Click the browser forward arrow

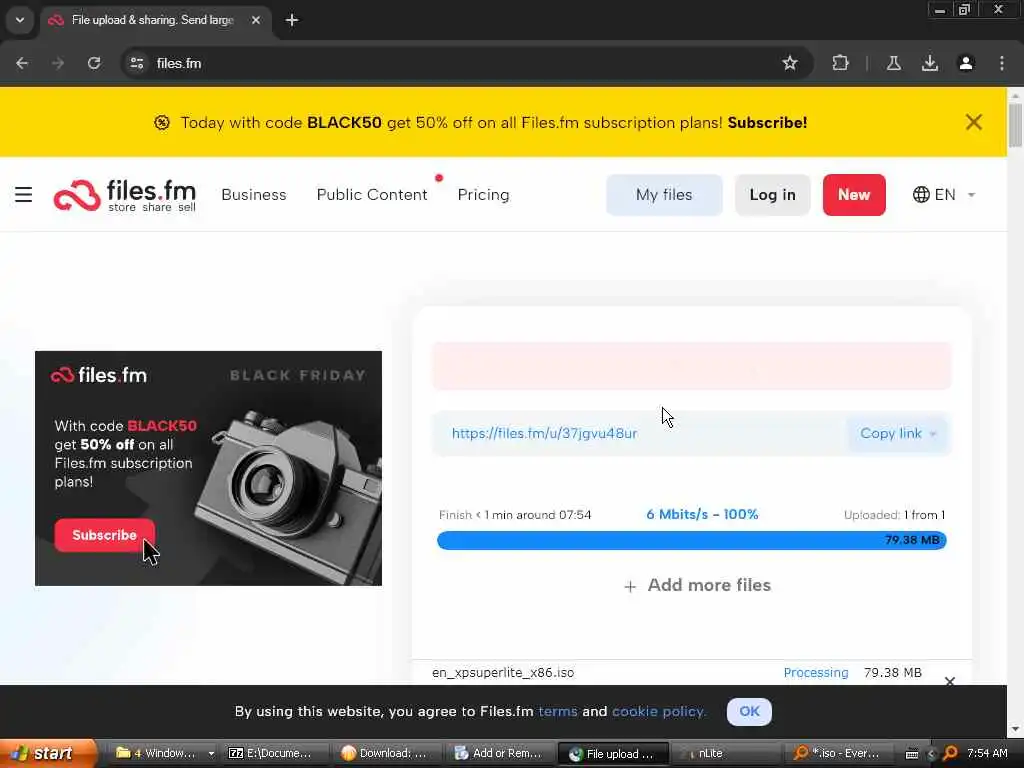58,63
